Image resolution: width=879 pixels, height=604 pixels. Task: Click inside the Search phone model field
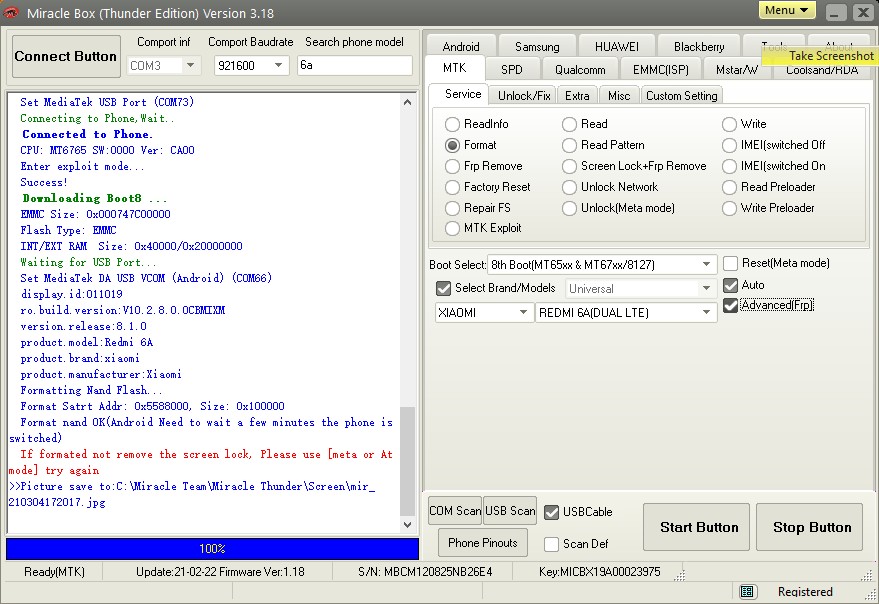(x=355, y=66)
